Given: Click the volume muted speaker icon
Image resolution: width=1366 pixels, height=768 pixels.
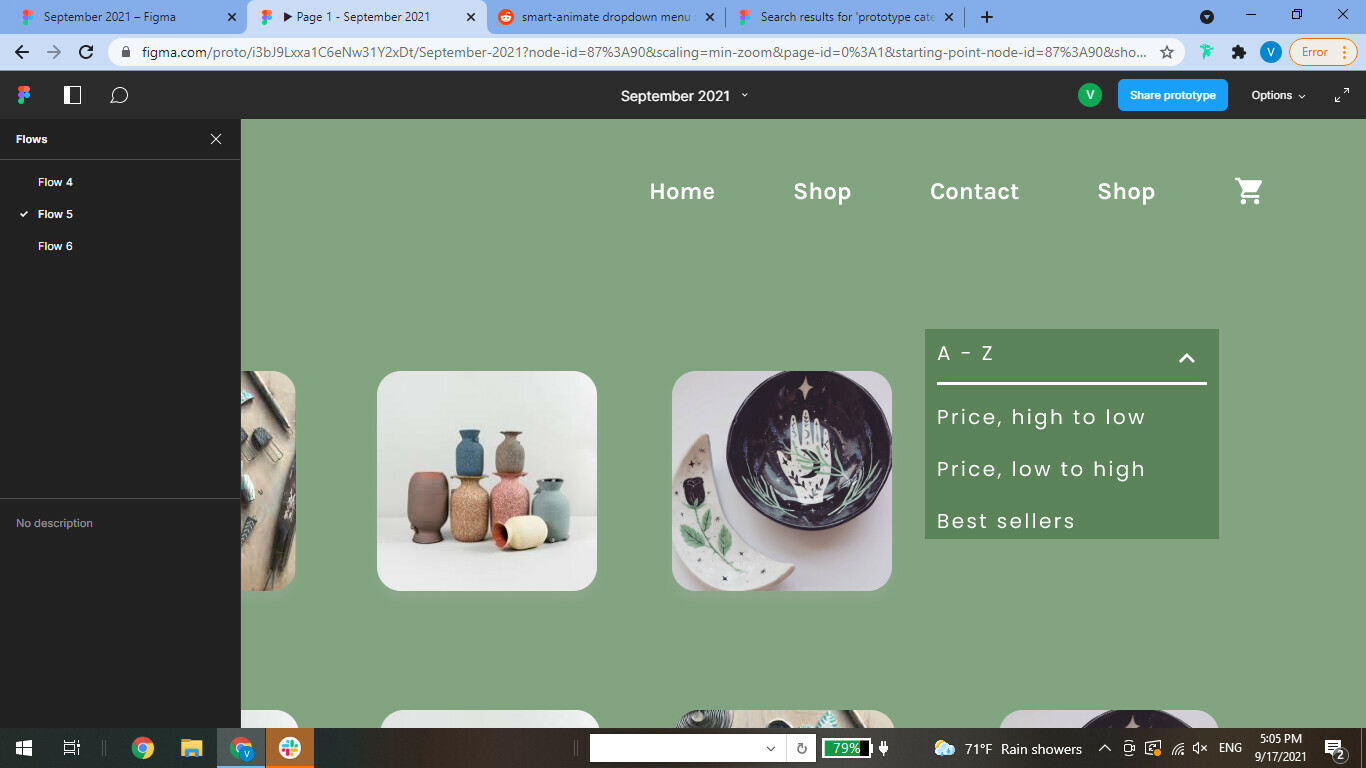Looking at the screenshot, I should click(1200, 748).
